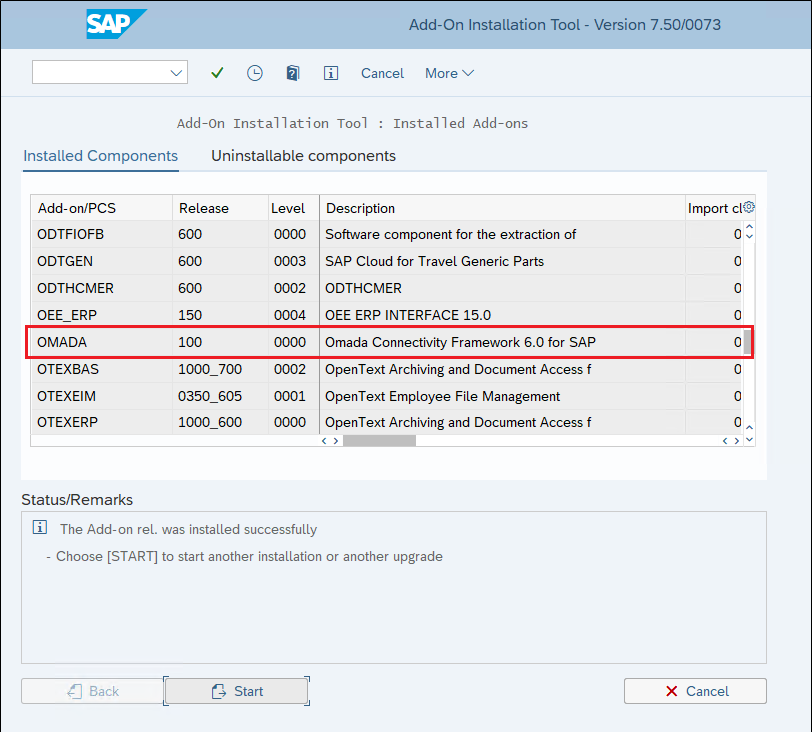Switch to Installed Components tab
The width and height of the screenshot is (812, 732).
pyautogui.click(x=100, y=156)
